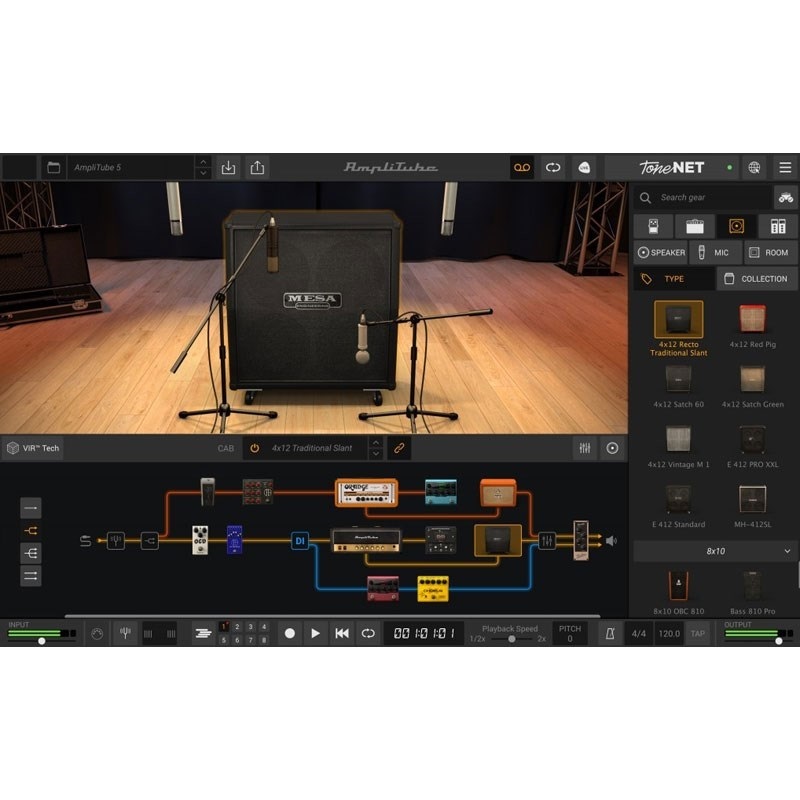This screenshot has height=800, width=800.
Task: Open the rack effects gear category
Action: (x=778, y=226)
